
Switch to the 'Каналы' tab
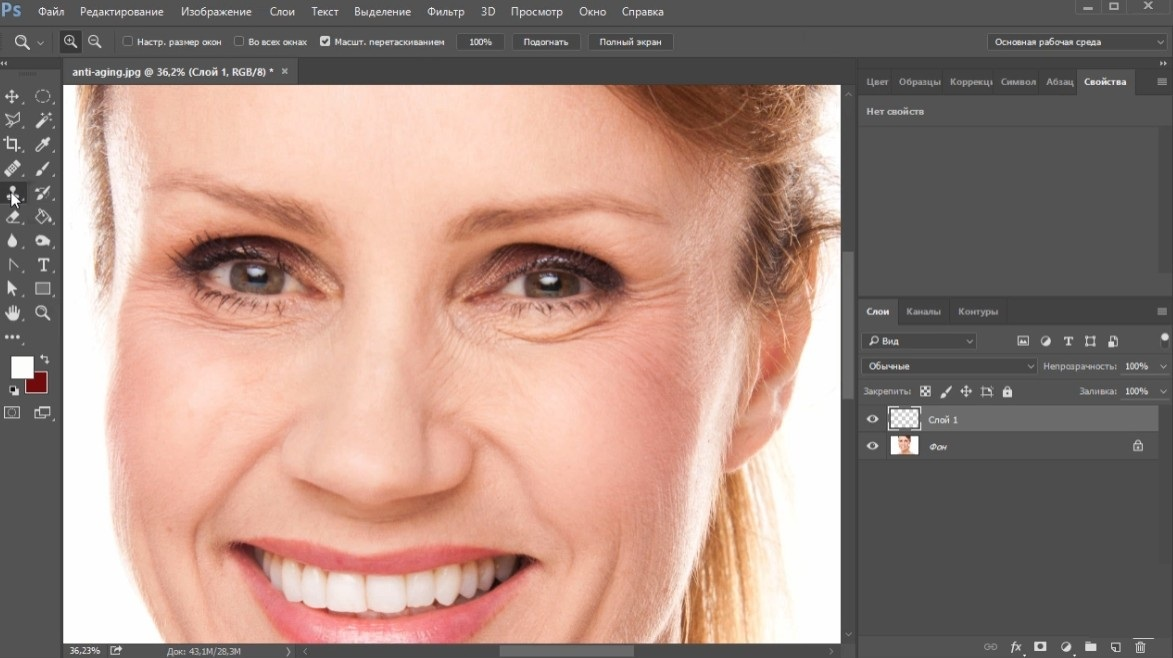(x=923, y=312)
